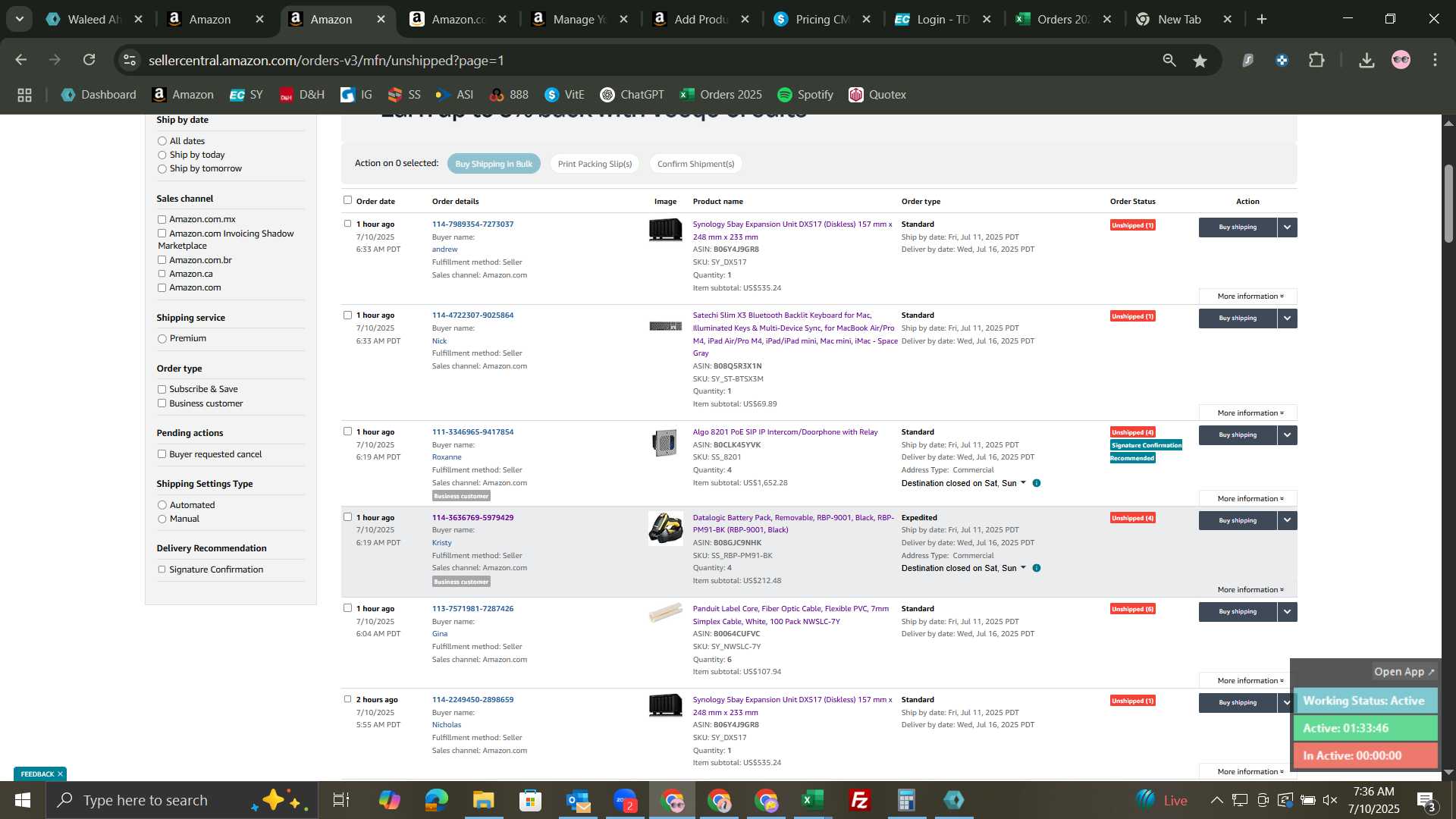Click the Windows taskbar search field
This screenshot has height=819, width=1456.
tap(182, 800)
